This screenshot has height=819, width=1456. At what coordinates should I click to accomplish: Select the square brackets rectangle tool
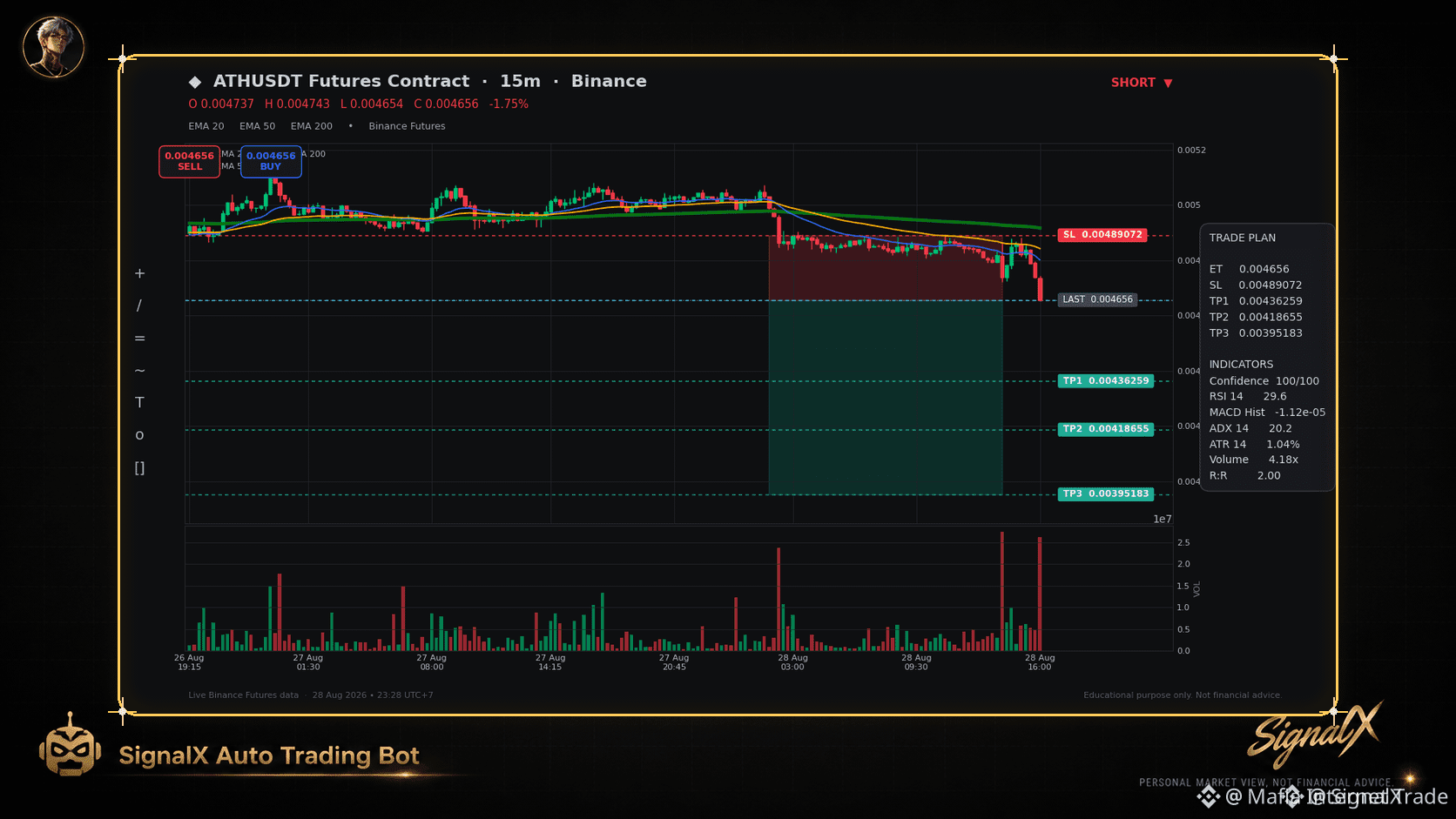[x=139, y=468]
